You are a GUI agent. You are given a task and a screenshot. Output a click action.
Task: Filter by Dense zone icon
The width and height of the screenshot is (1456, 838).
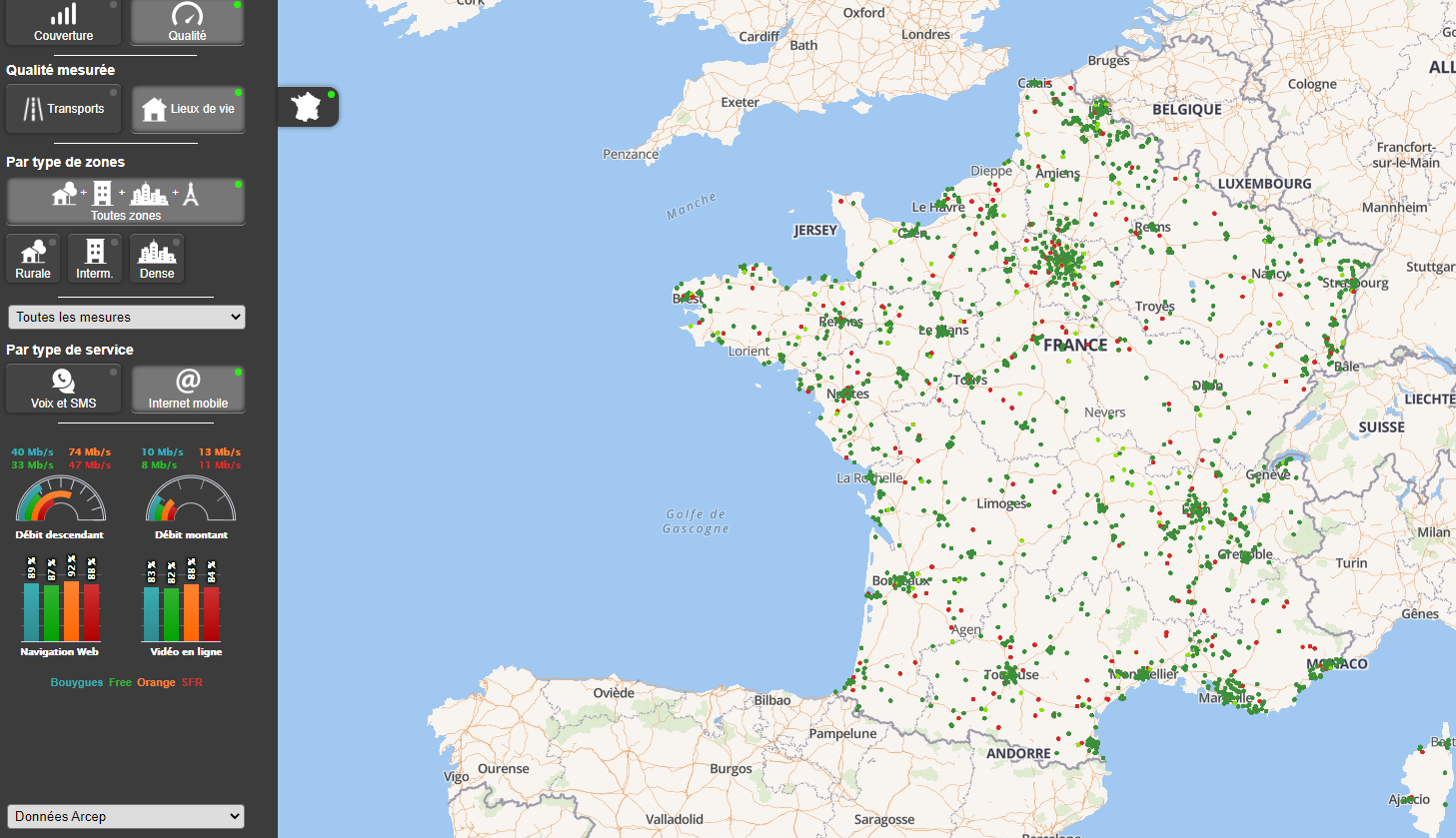tap(157, 252)
